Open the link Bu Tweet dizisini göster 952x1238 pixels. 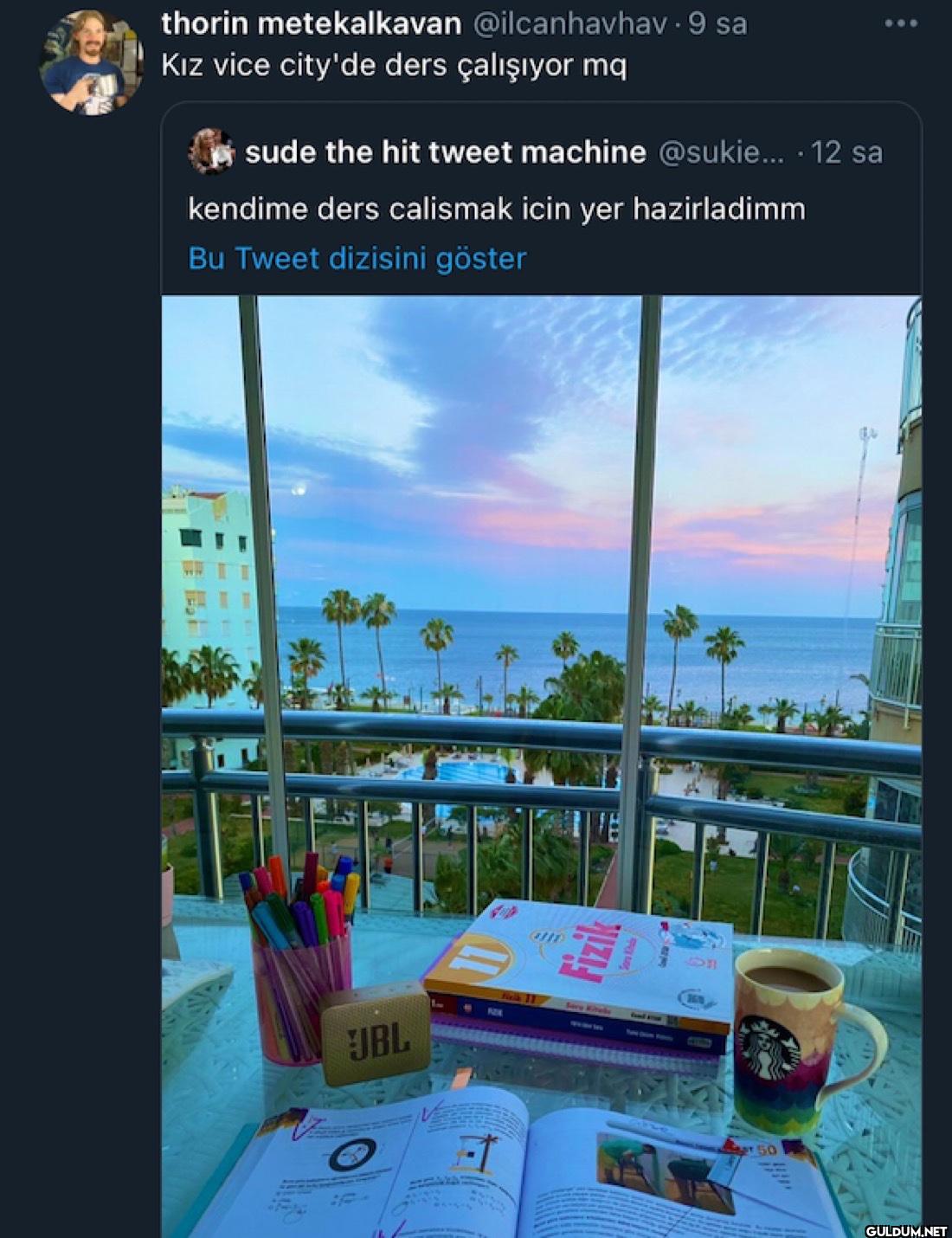[x=357, y=258]
